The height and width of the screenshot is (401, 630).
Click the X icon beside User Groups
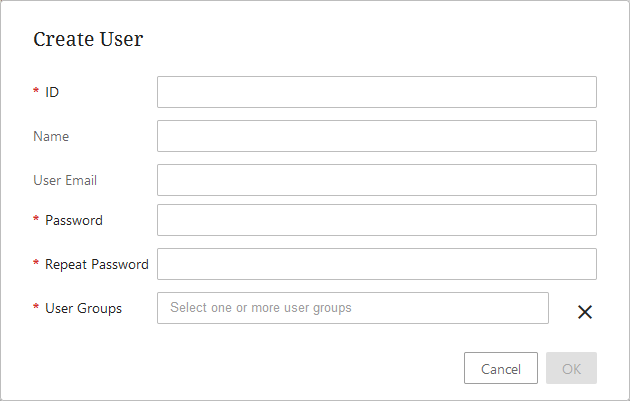[x=585, y=312]
